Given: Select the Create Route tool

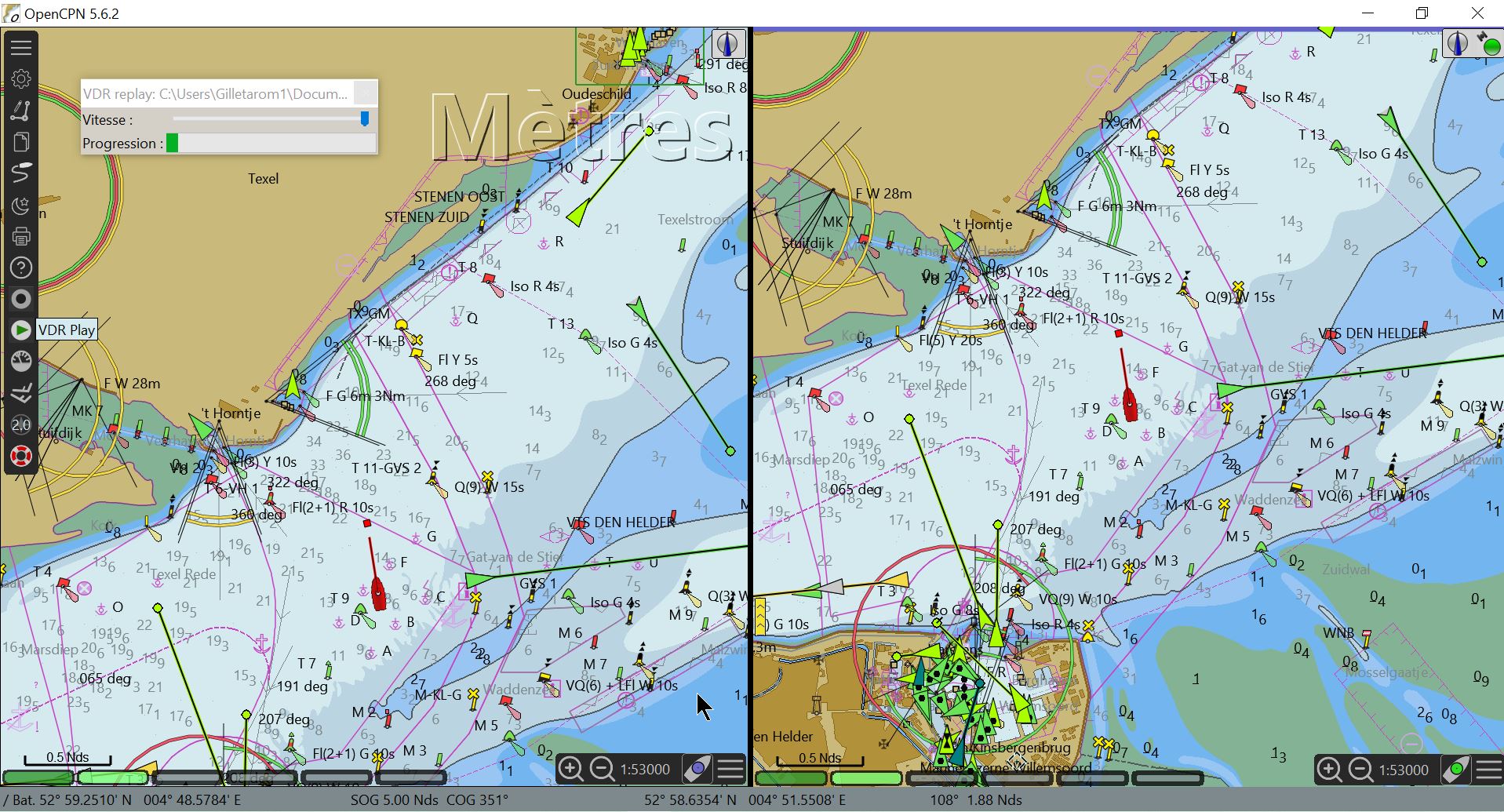Looking at the screenshot, I should coord(21,110).
